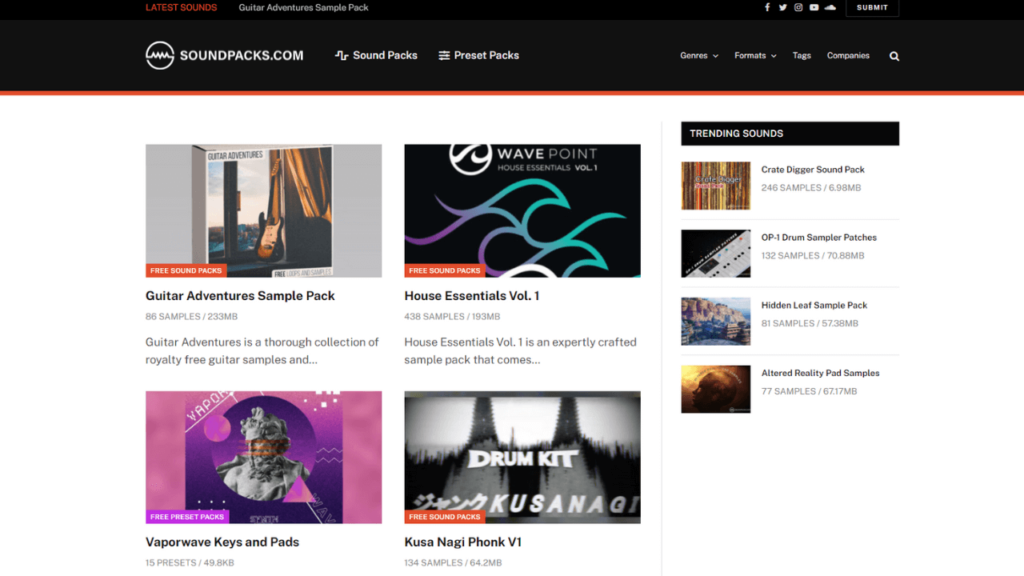
Task: Open the Kusa Nagi Drum Kit cover image
Action: [522, 457]
